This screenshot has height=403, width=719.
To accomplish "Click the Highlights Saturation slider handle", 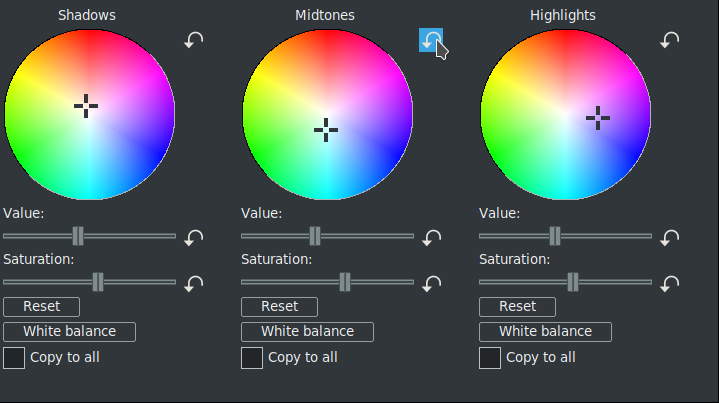I will click(x=573, y=282).
